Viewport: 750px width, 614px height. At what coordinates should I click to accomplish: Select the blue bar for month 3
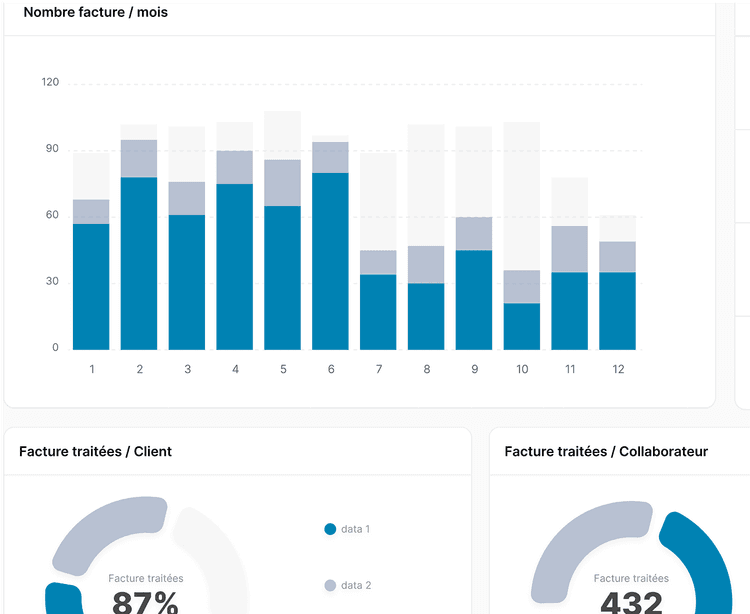tap(187, 283)
